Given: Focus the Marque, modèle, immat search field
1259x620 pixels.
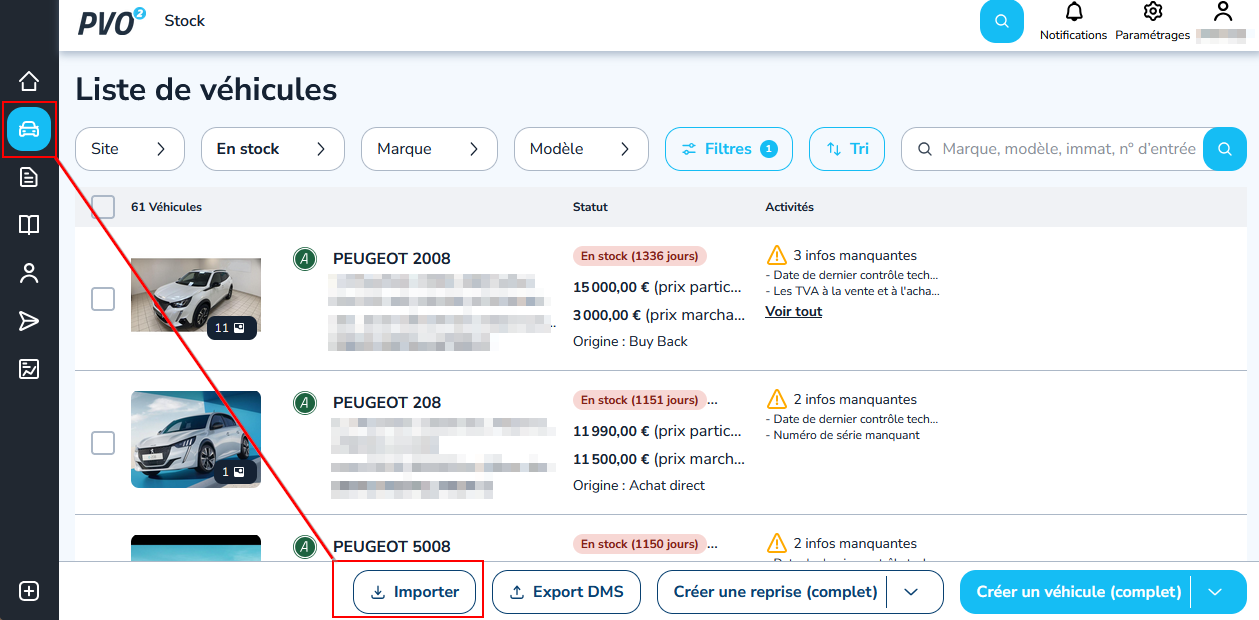Looking at the screenshot, I should tap(1068, 149).
